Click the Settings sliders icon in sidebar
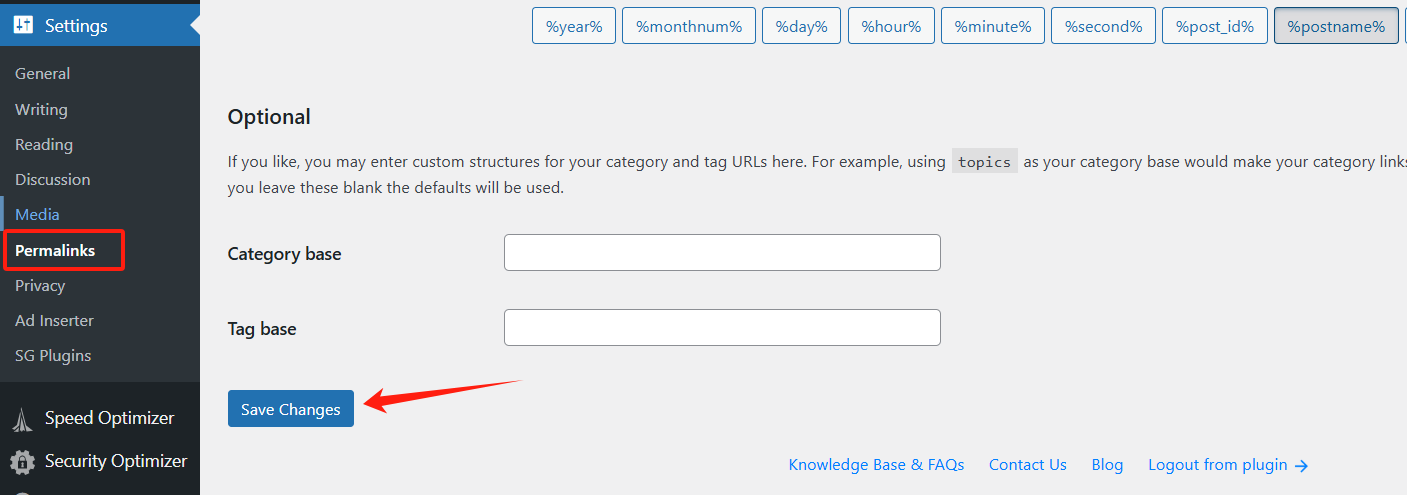1407x495 pixels. tap(23, 26)
